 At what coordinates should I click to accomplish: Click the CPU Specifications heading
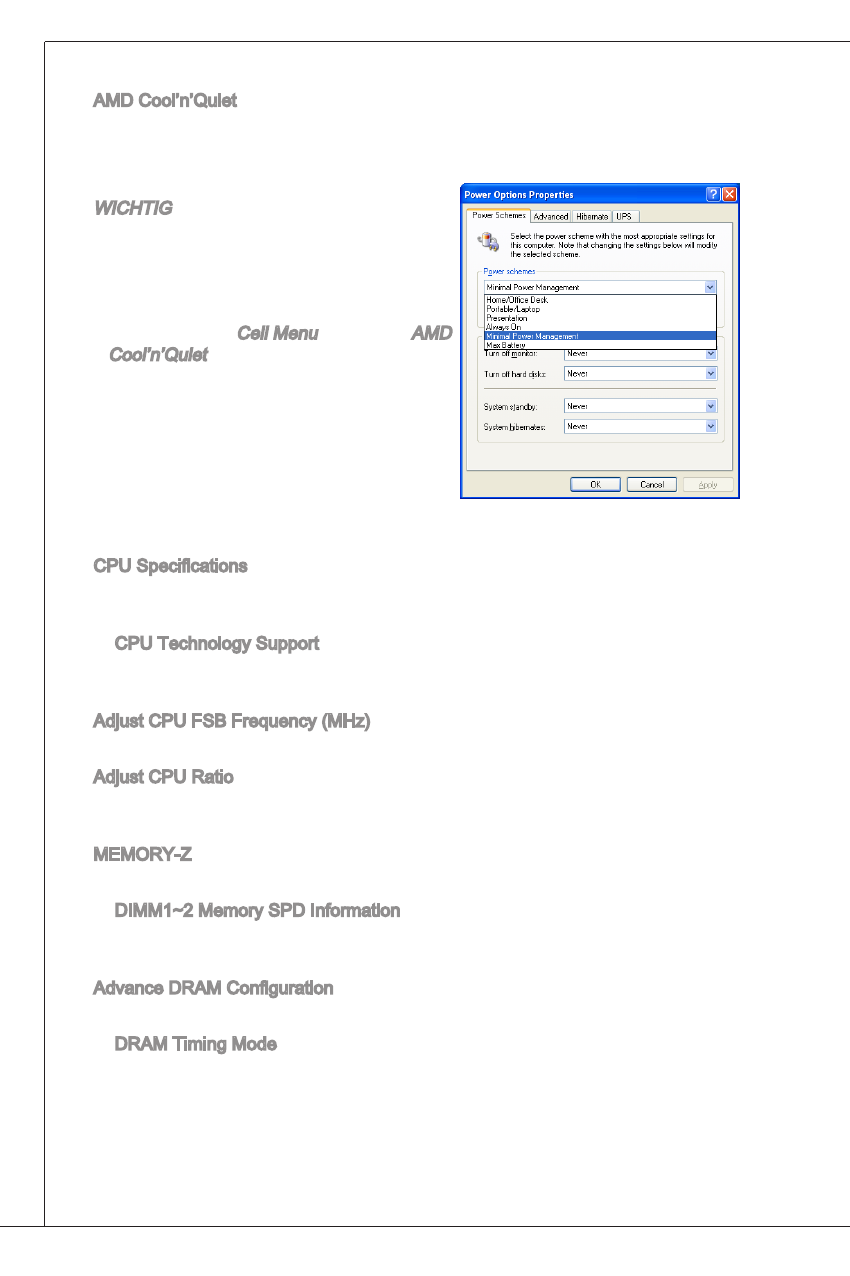tap(170, 565)
